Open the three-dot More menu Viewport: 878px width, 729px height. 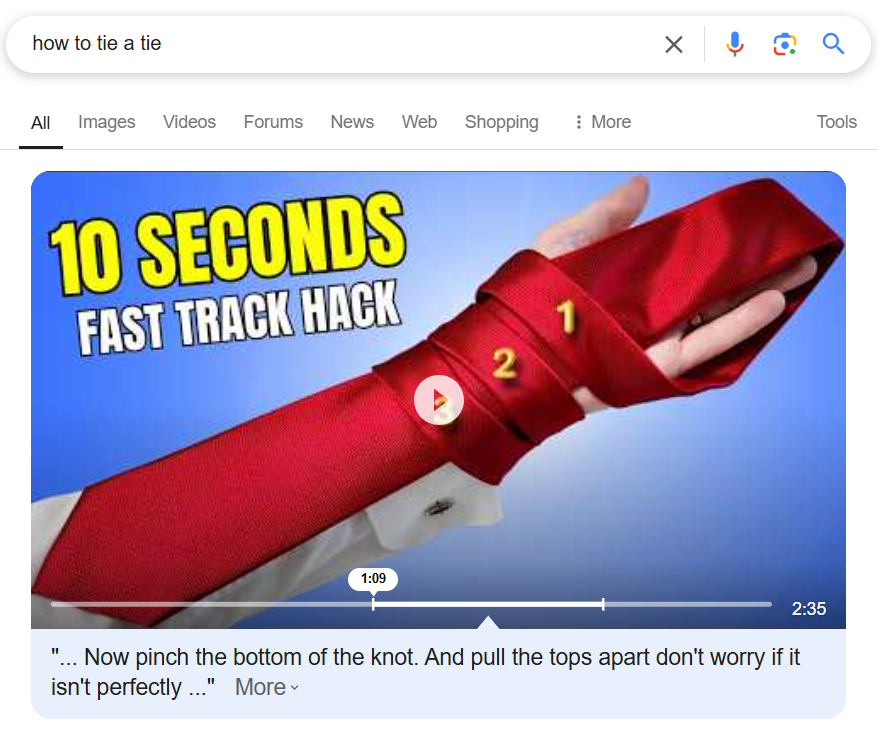point(603,122)
